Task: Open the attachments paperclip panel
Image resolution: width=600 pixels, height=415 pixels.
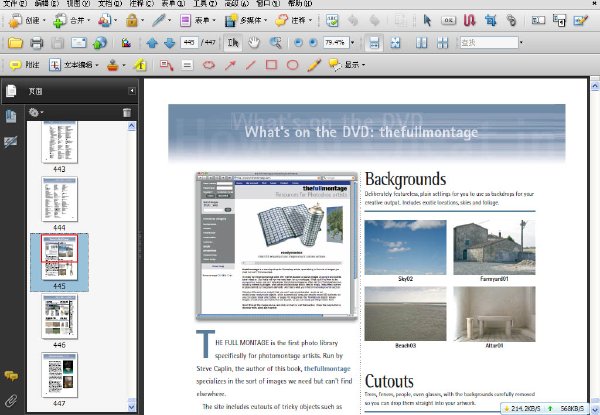Action: pyautogui.click(x=11, y=401)
